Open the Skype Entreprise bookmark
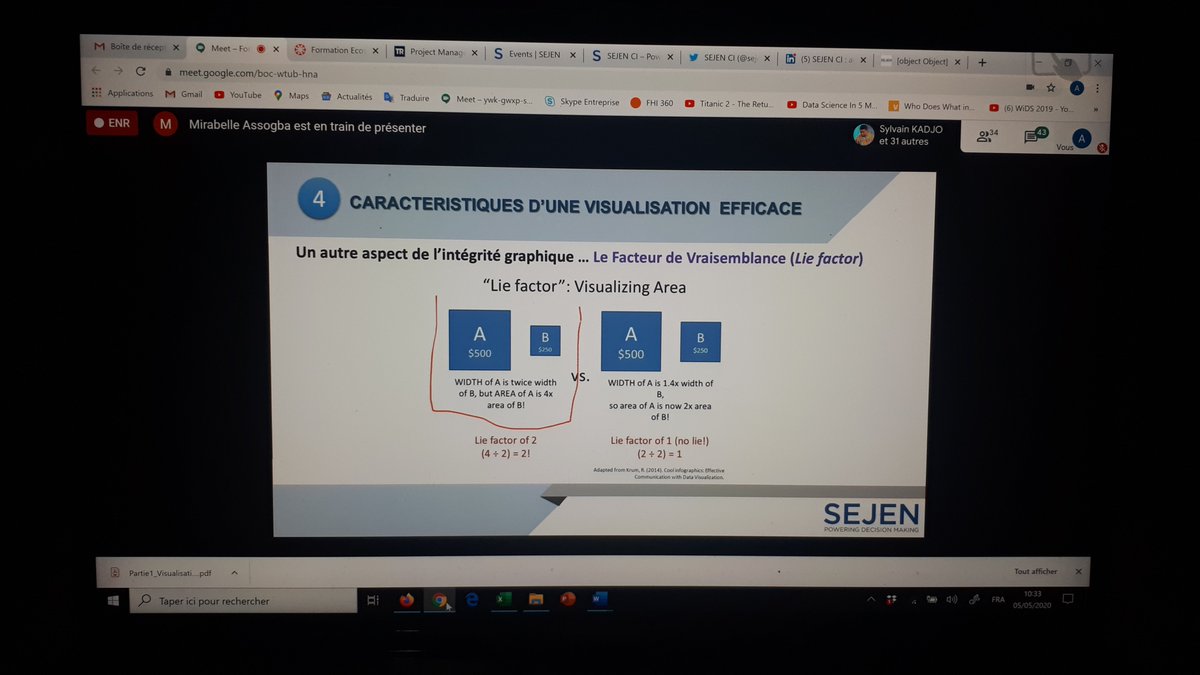1200x675 pixels. [582, 102]
